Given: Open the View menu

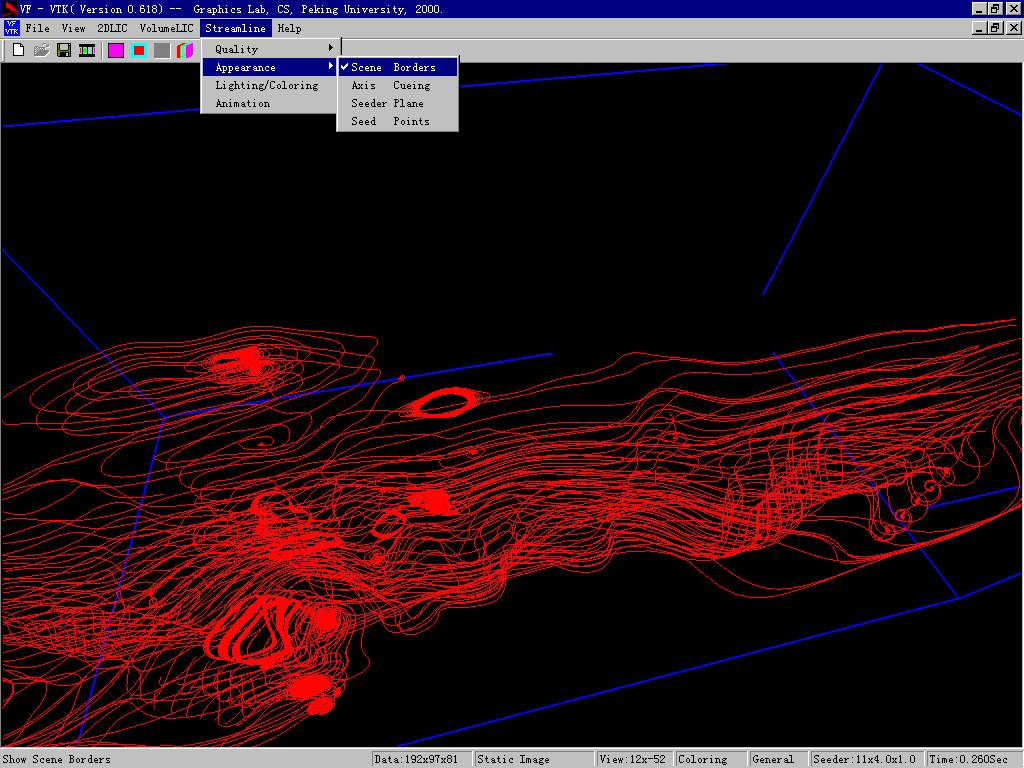Looking at the screenshot, I should click(x=74, y=28).
